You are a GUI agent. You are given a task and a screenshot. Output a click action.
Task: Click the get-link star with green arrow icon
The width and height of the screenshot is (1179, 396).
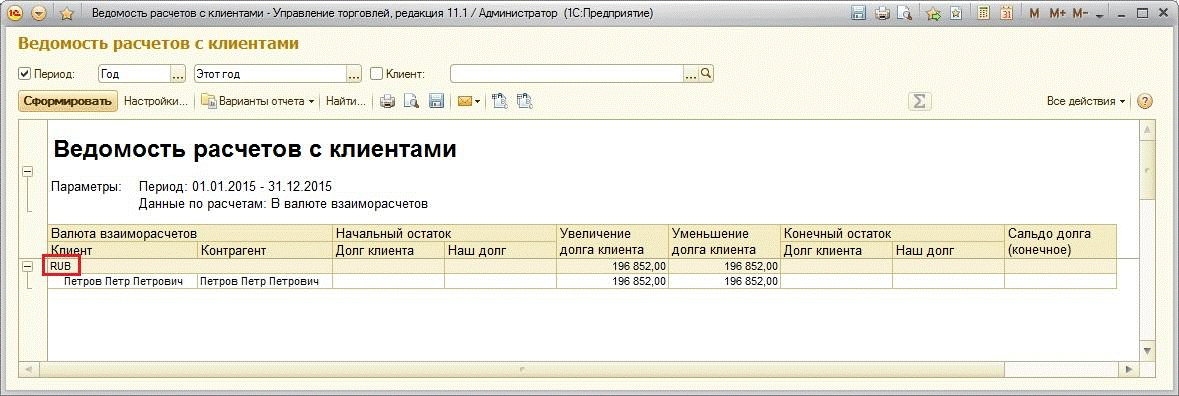click(x=934, y=14)
